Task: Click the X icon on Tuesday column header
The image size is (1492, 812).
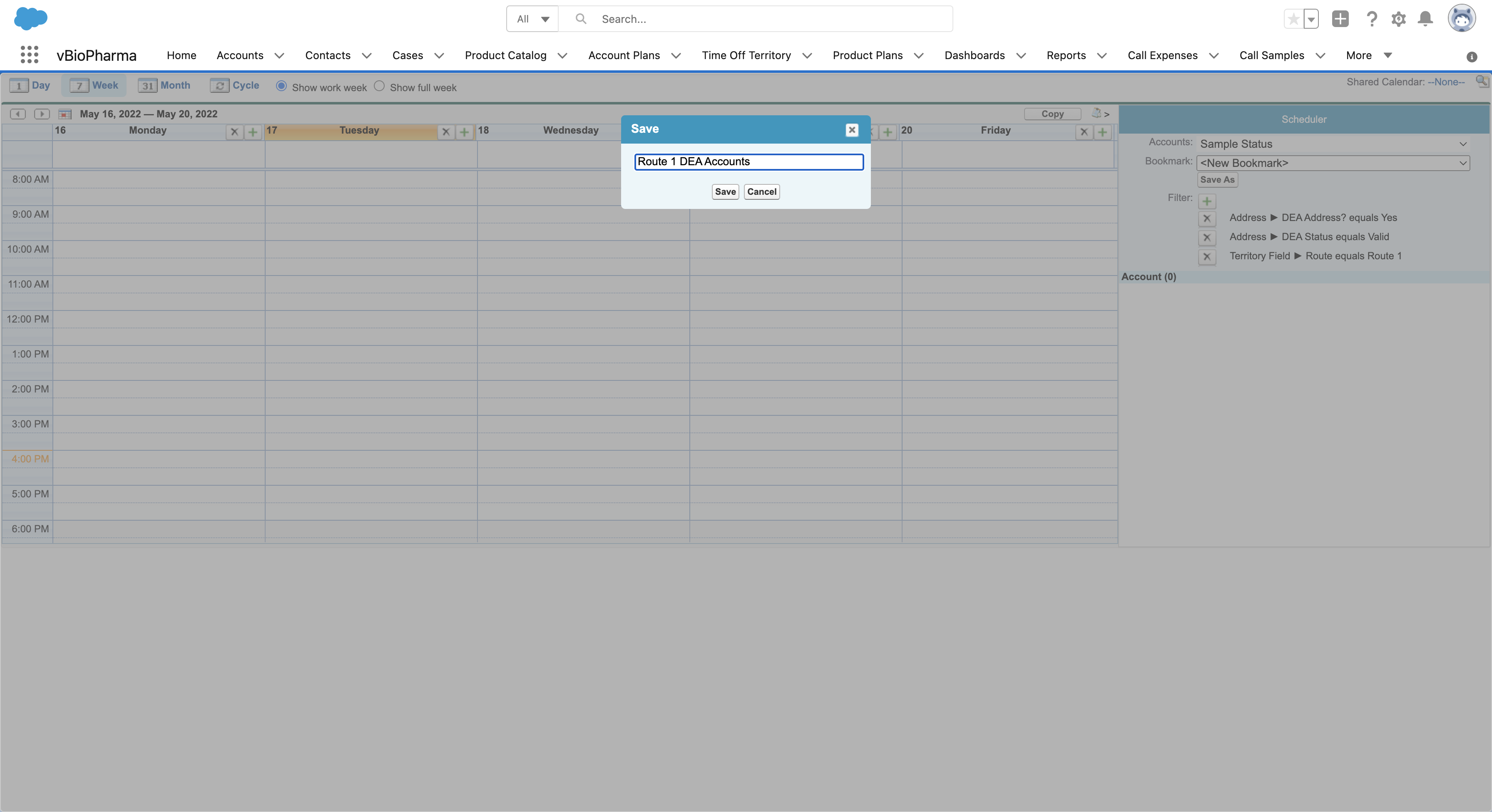Action: (445, 132)
